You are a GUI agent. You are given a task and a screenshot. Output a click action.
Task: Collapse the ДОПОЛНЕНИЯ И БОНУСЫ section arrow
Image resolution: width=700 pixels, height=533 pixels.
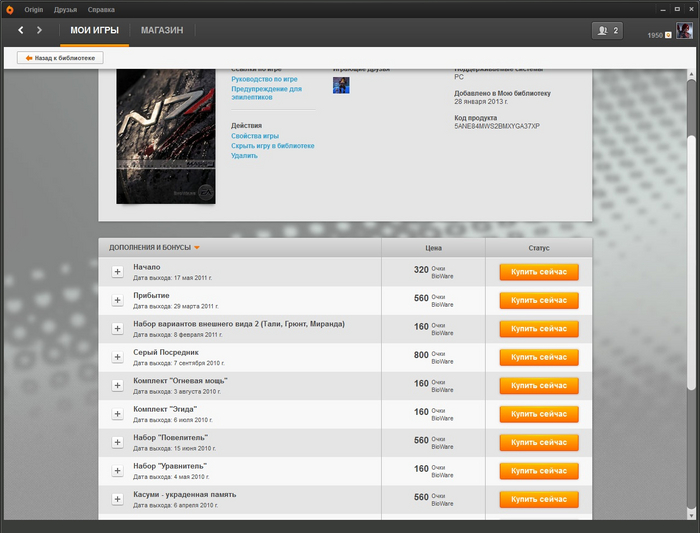coord(197,248)
